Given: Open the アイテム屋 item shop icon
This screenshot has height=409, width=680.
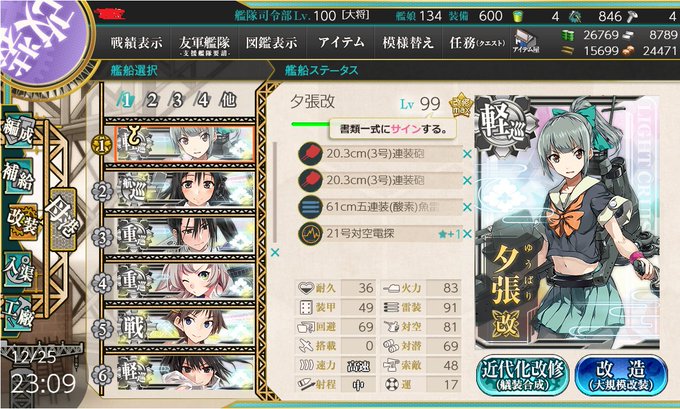Looking at the screenshot, I should (x=526, y=43).
